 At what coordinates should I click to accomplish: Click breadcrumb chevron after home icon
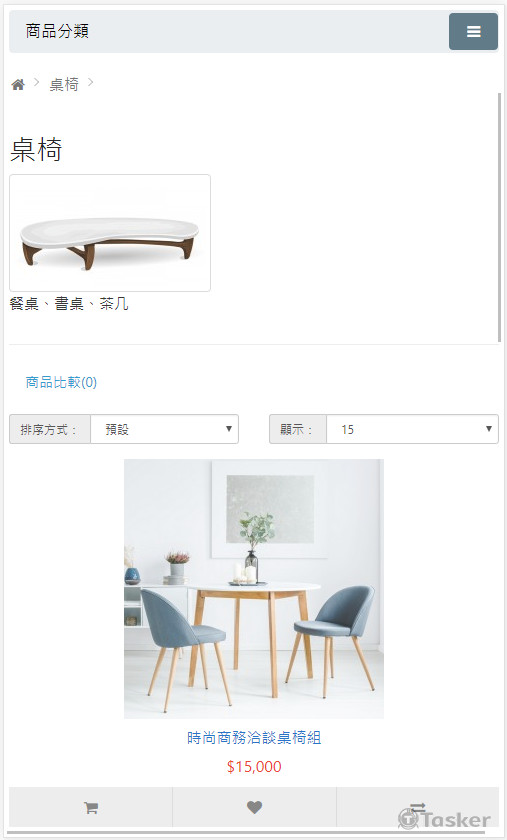37,82
